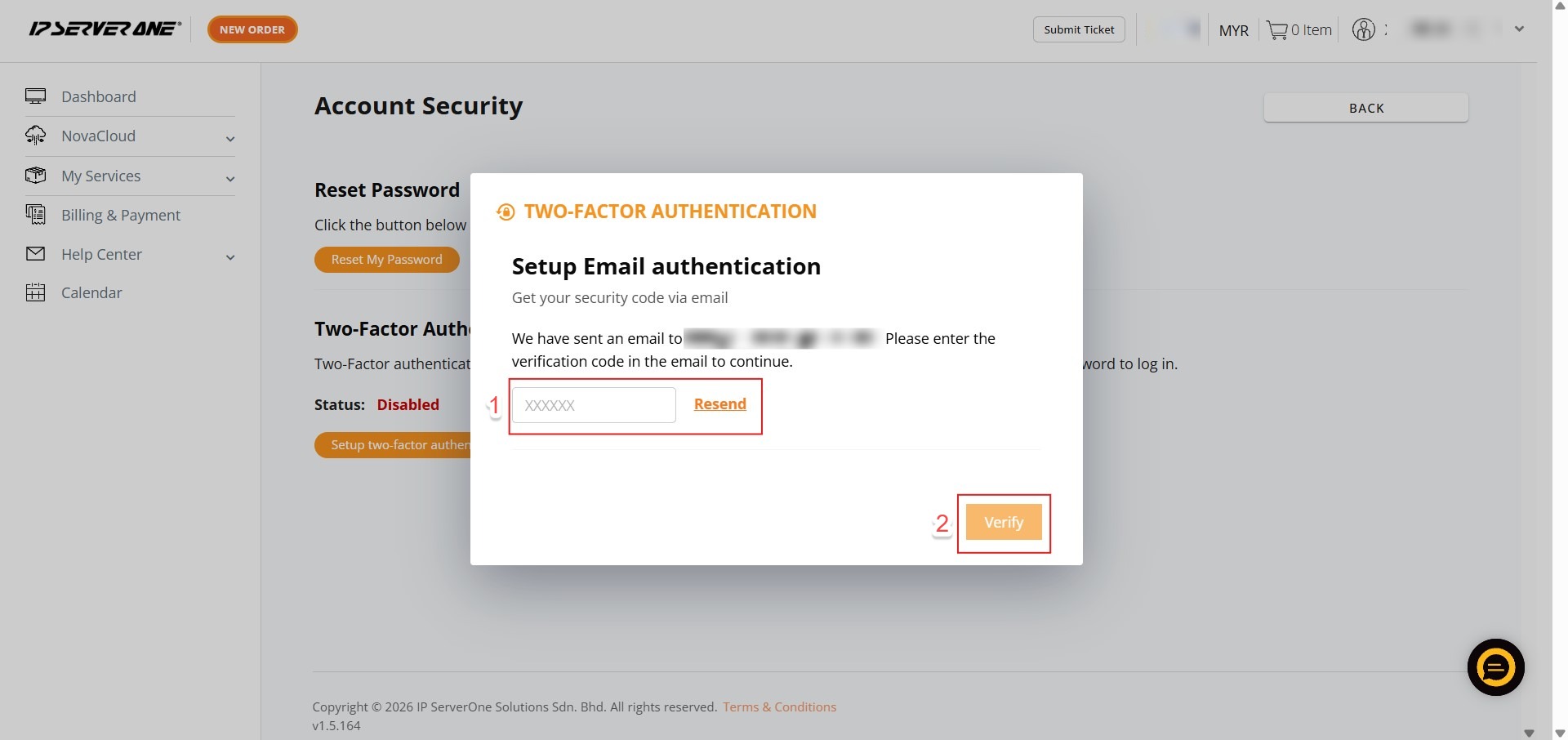Viewport: 1568px width, 740px height.
Task: Open the account dropdown arrow
Action: tap(1519, 29)
